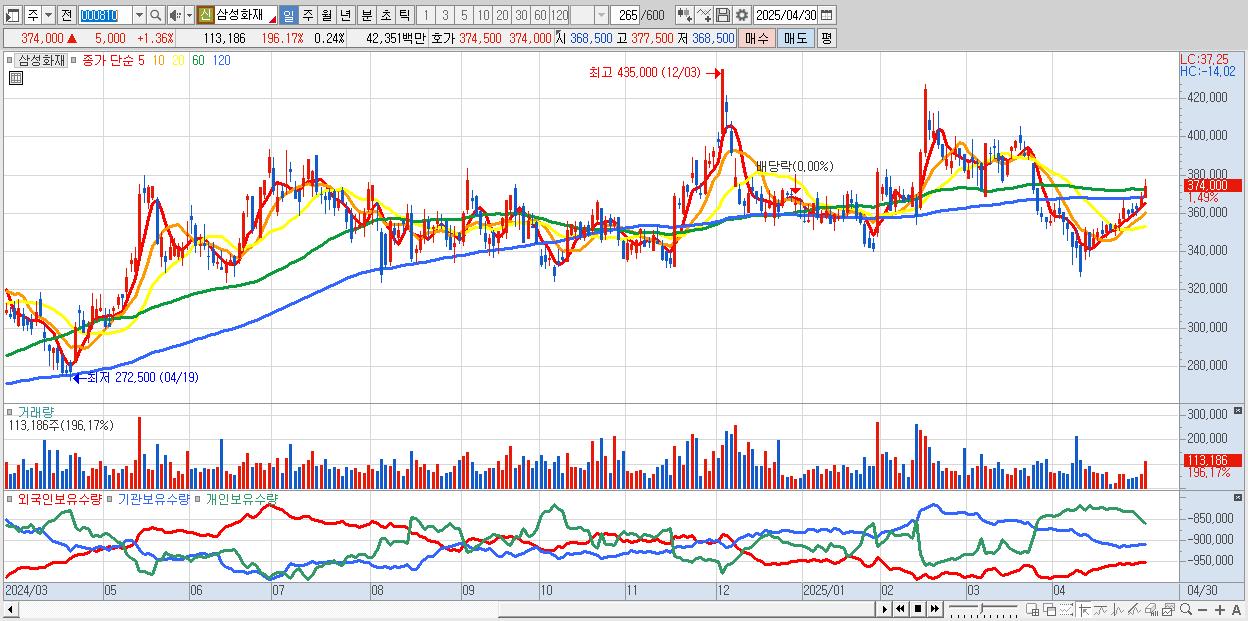Click the panel layout icon at top-left
This screenshot has width=1248, height=621.
(12, 16)
